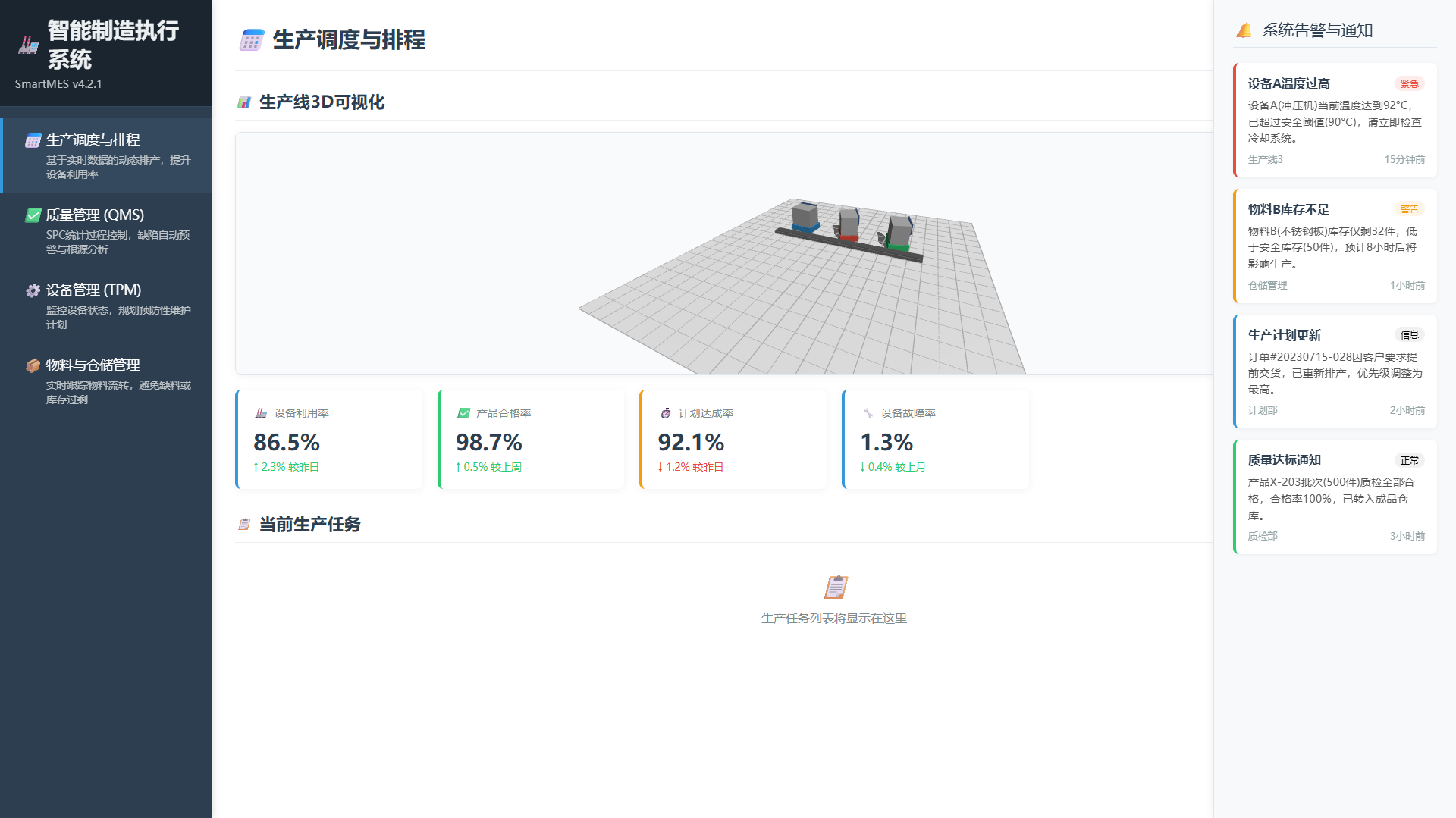Click the green checkmark icon for 质量管理 (QMS)
Viewport: 1456px width, 818px height.
pos(33,215)
